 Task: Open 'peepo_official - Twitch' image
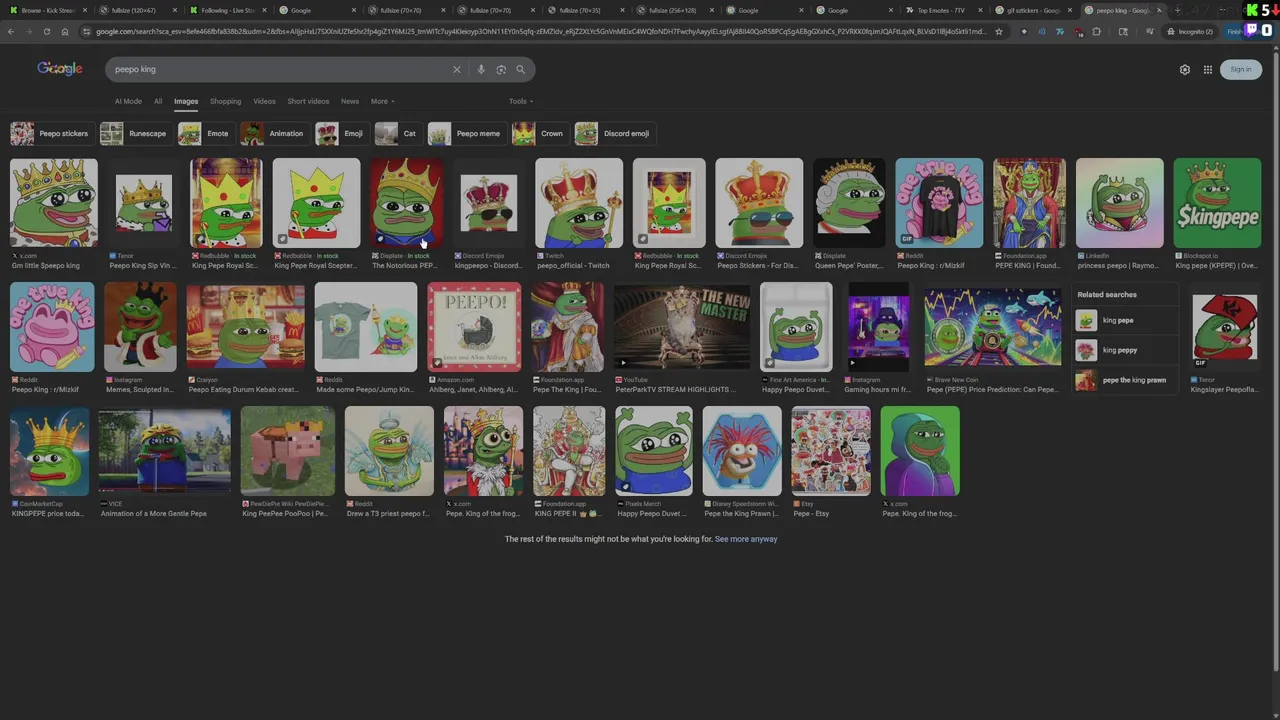[579, 203]
